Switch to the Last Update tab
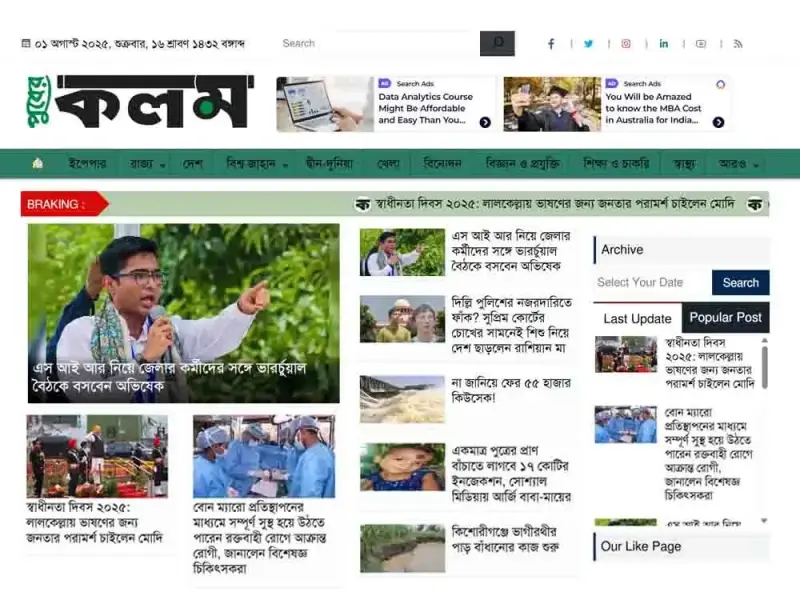800x600 pixels. (637, 319)
